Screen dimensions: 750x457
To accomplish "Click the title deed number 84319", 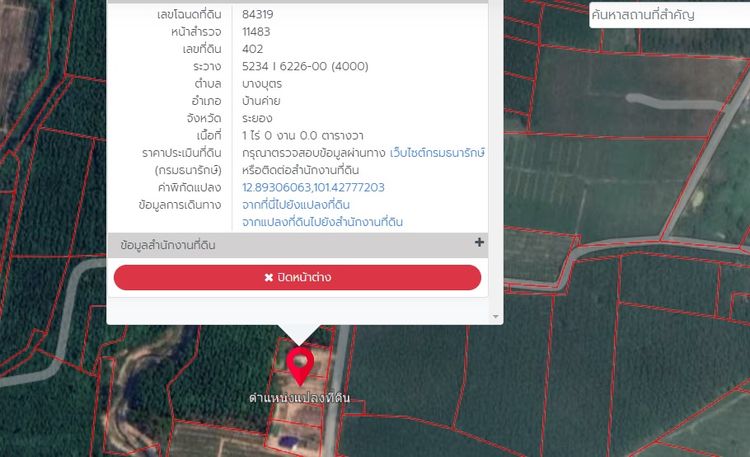I will [258, 14].
